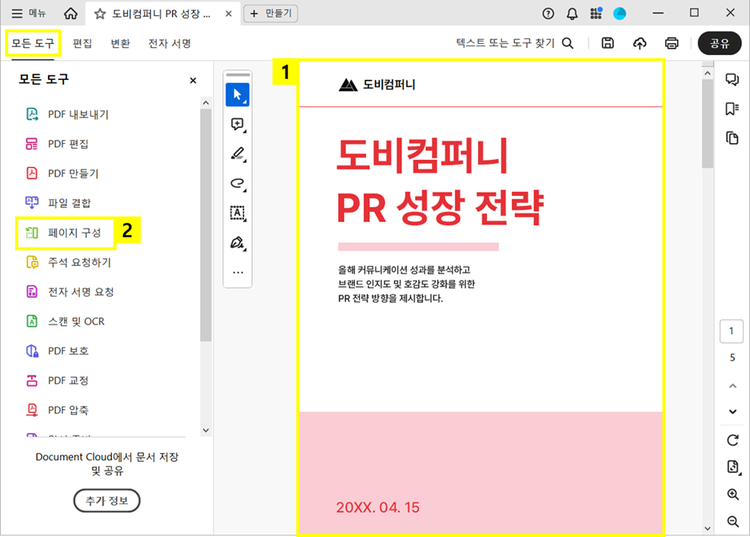This screenshot has width=750, height=537.
Task: Switch to the 편집 tab
Action: coord(82,44)
